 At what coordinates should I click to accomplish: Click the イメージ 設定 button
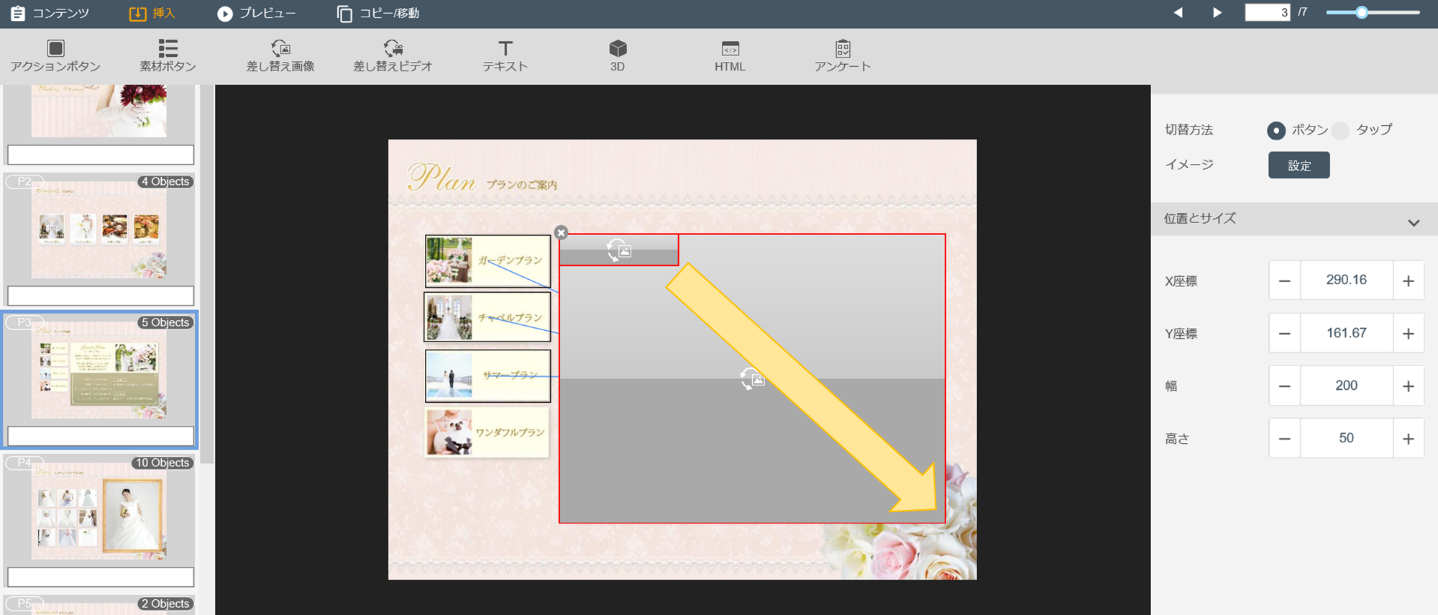tap(1298, 165)
